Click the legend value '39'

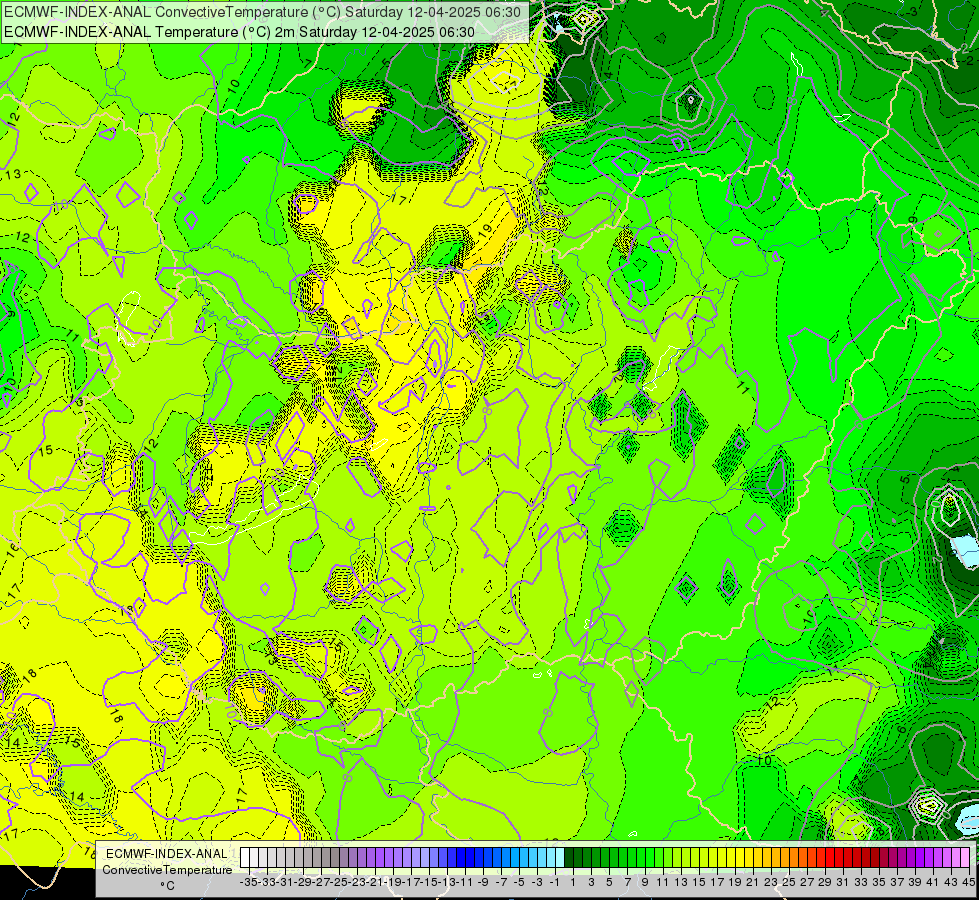[x=914, y=883]
